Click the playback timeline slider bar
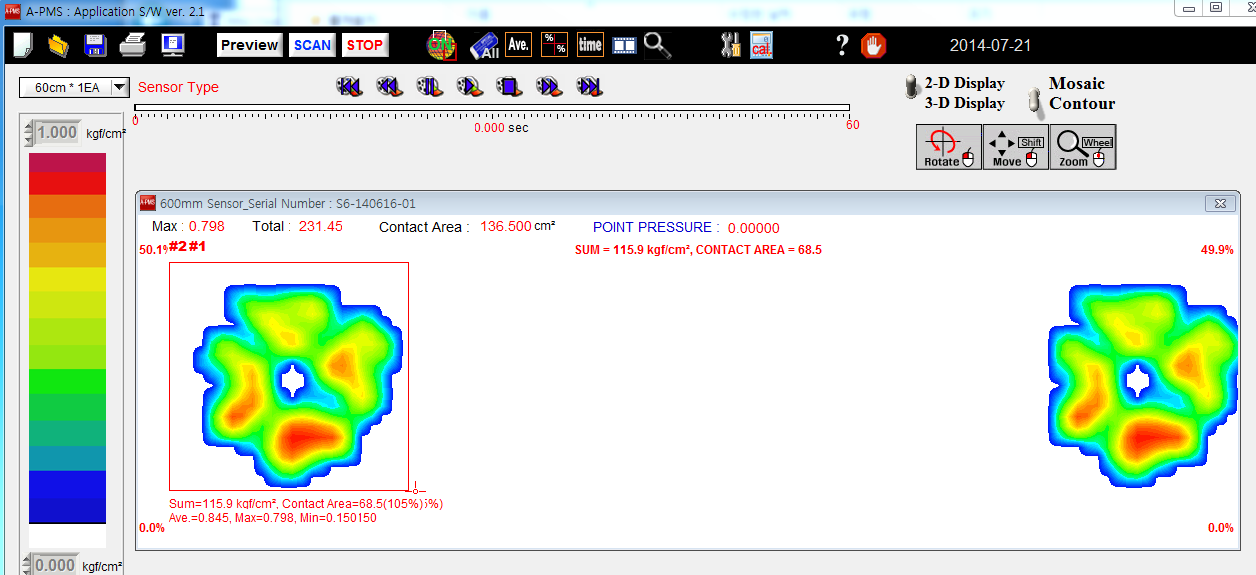 pos(491,107)
